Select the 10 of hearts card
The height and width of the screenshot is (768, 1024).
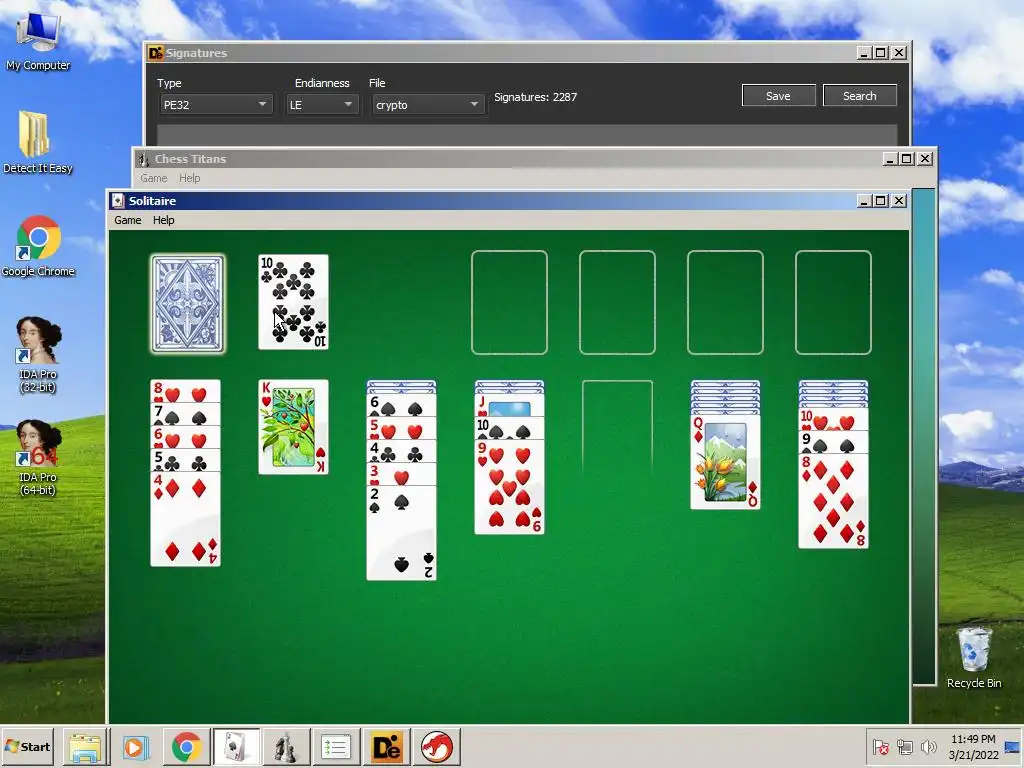coord(833,419)
